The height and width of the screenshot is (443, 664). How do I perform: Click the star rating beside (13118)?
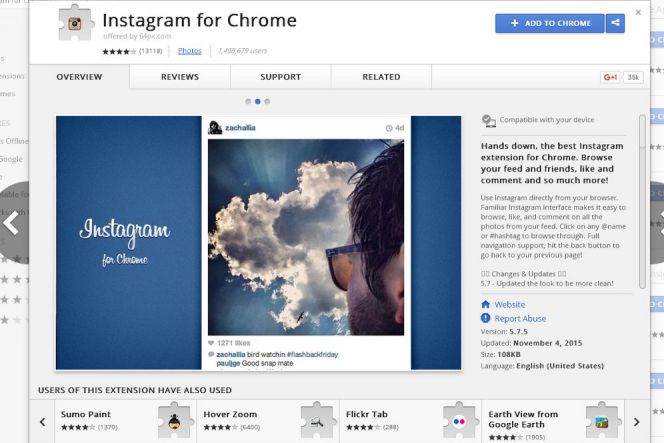(x=119, y=52)
